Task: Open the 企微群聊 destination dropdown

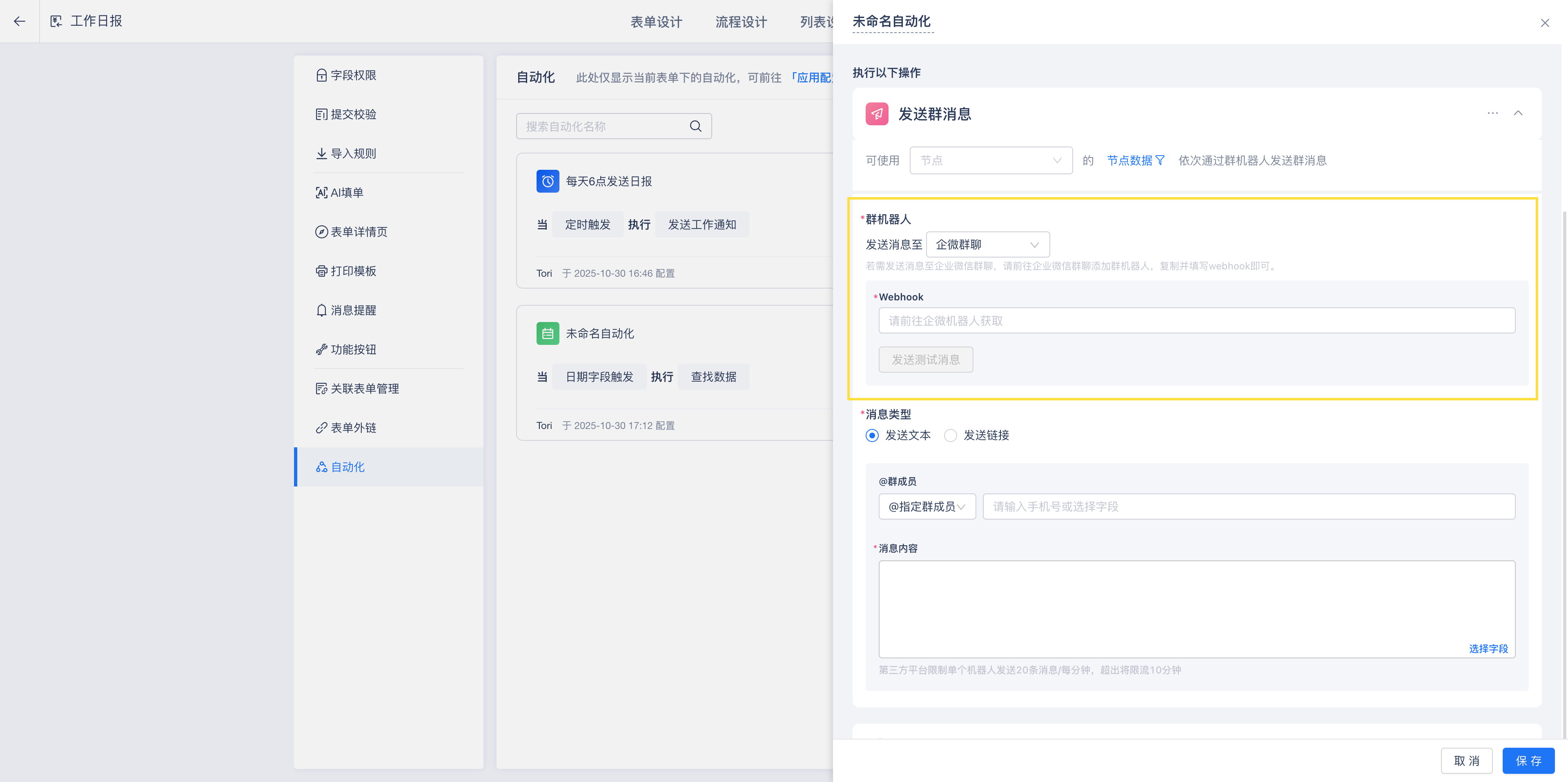Action: (x=987, y=244)
